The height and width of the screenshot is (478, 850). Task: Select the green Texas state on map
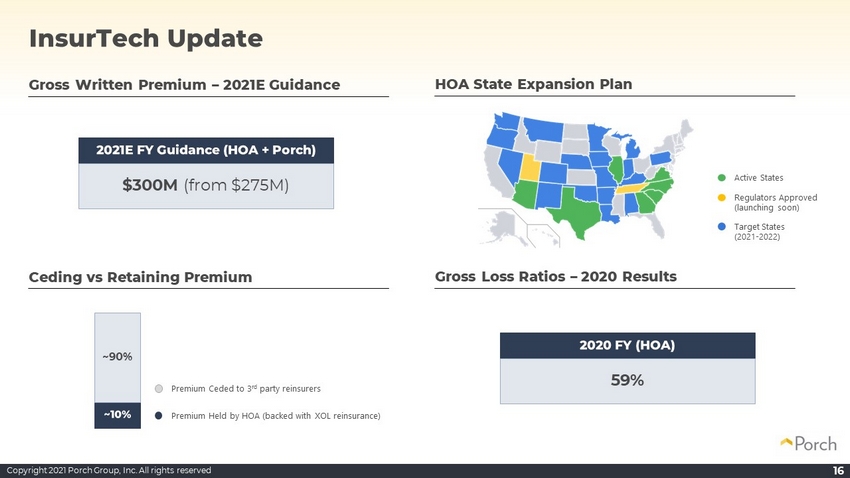[577, 213]
